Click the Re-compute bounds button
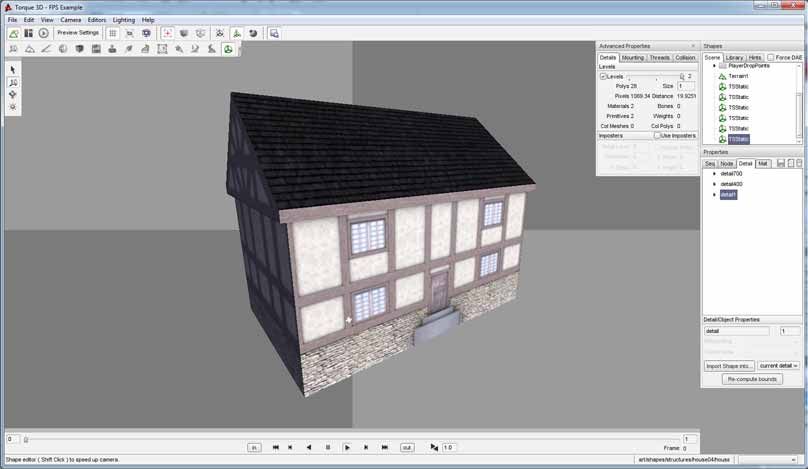808x469 pixels. click(x=752, y=380)
